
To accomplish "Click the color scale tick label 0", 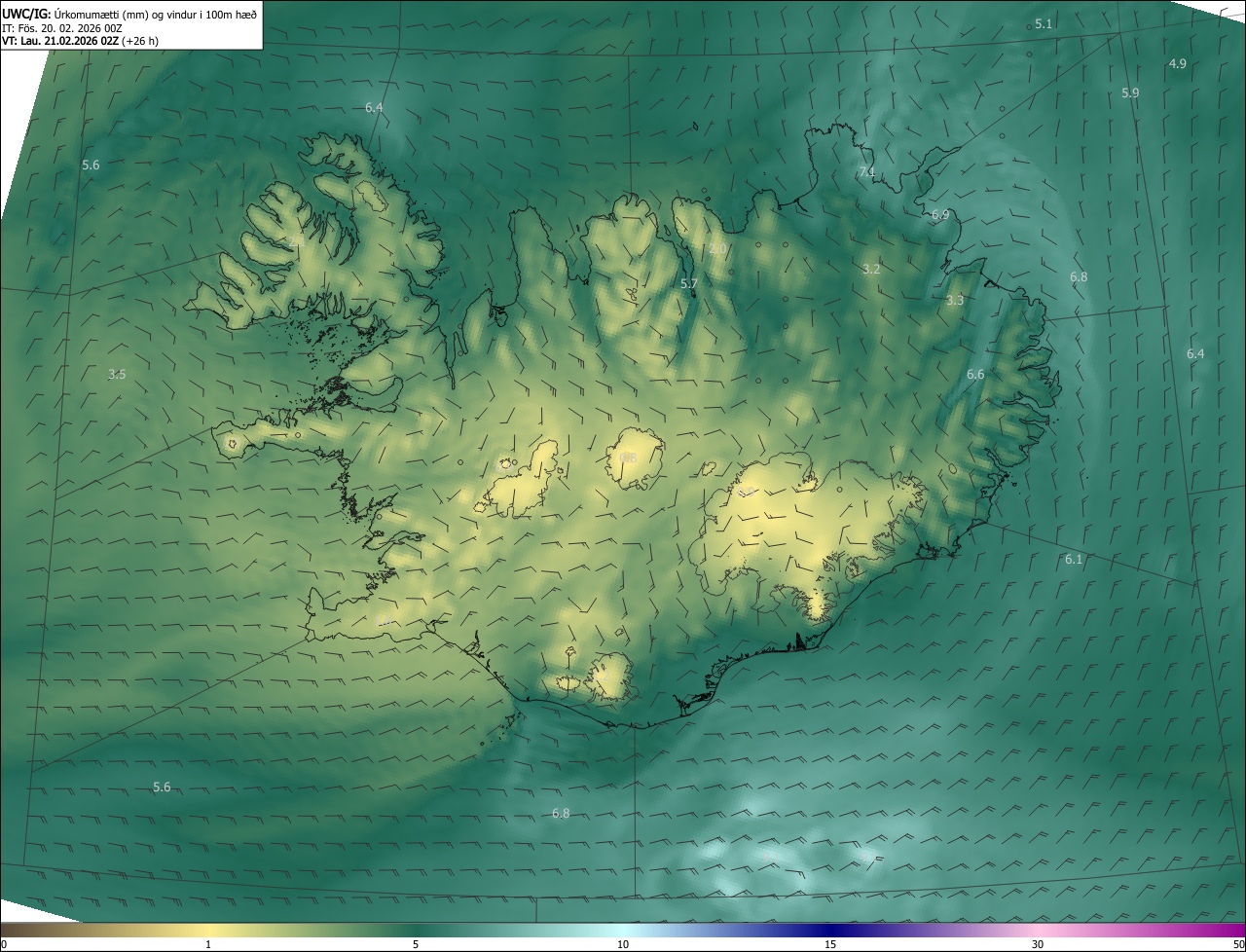I will 4,944.
